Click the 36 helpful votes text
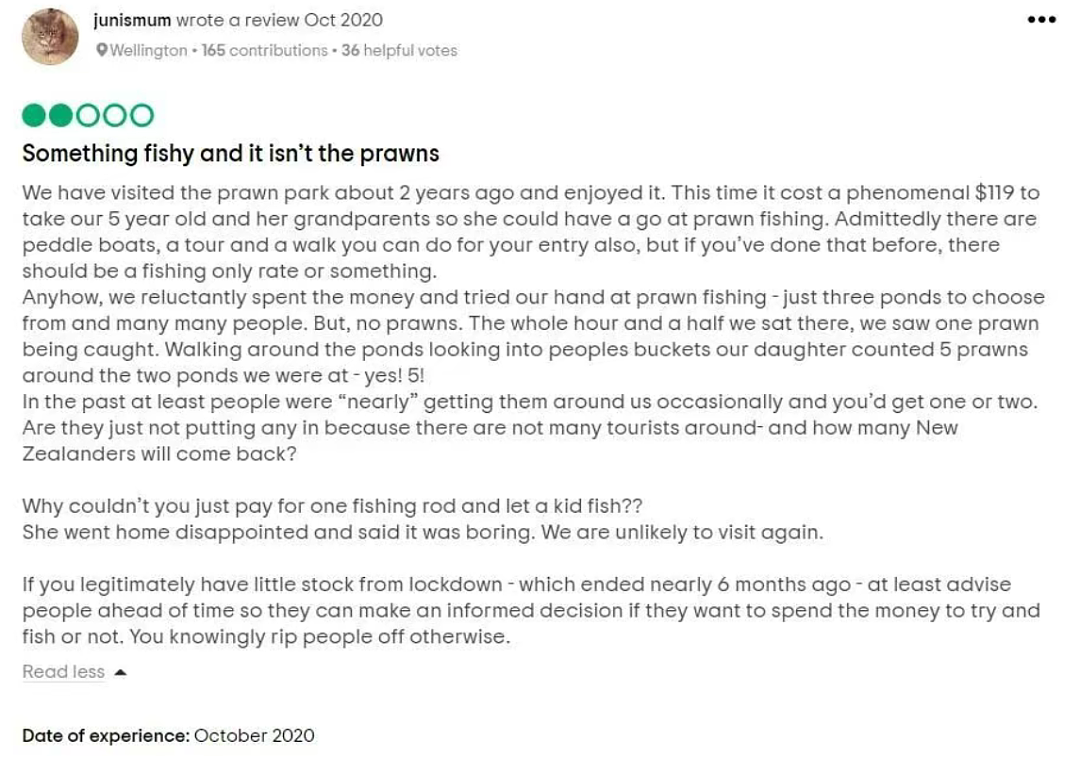 tap(399, 50)
